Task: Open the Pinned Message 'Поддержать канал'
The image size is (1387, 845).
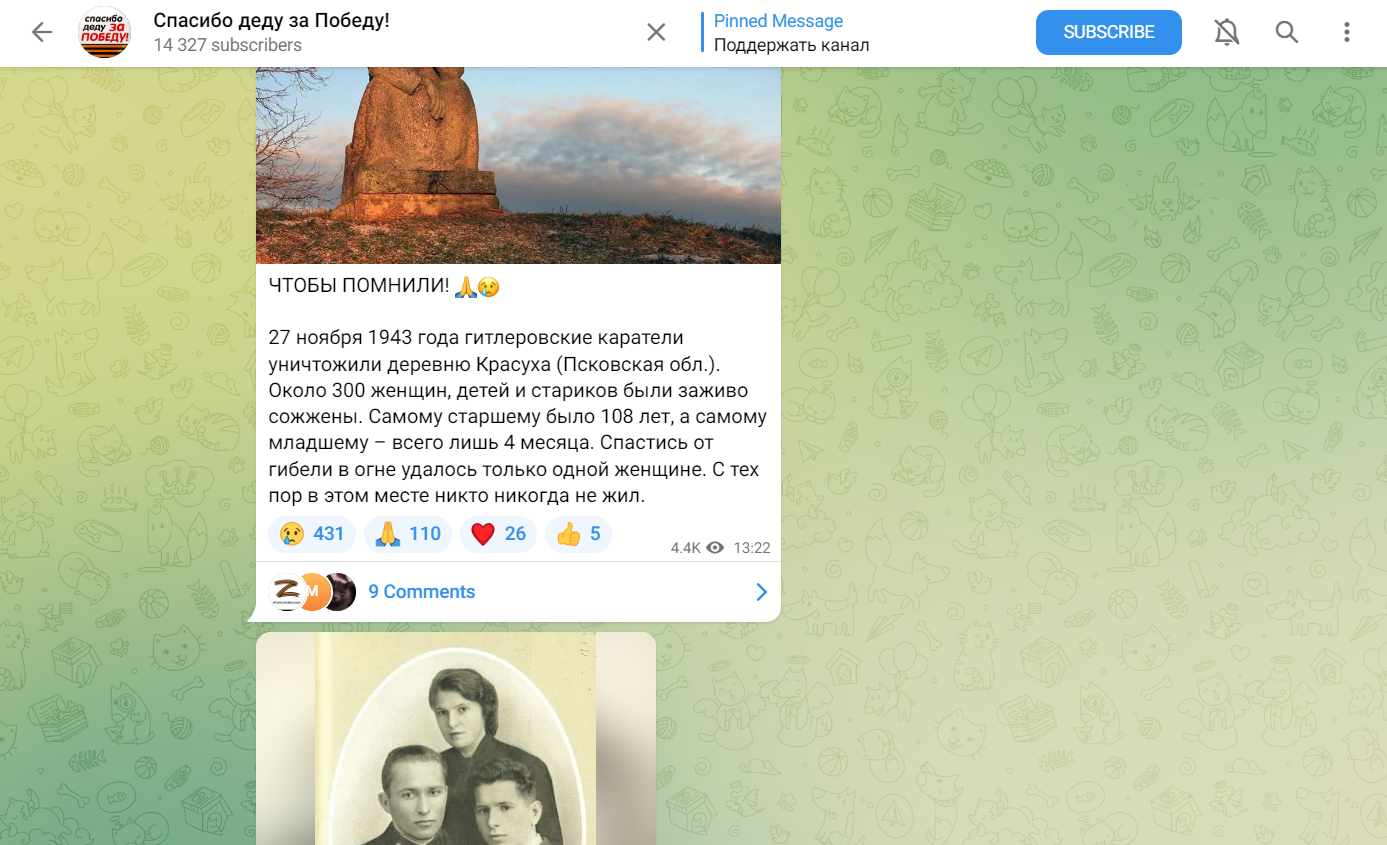Action: [791, 33]
